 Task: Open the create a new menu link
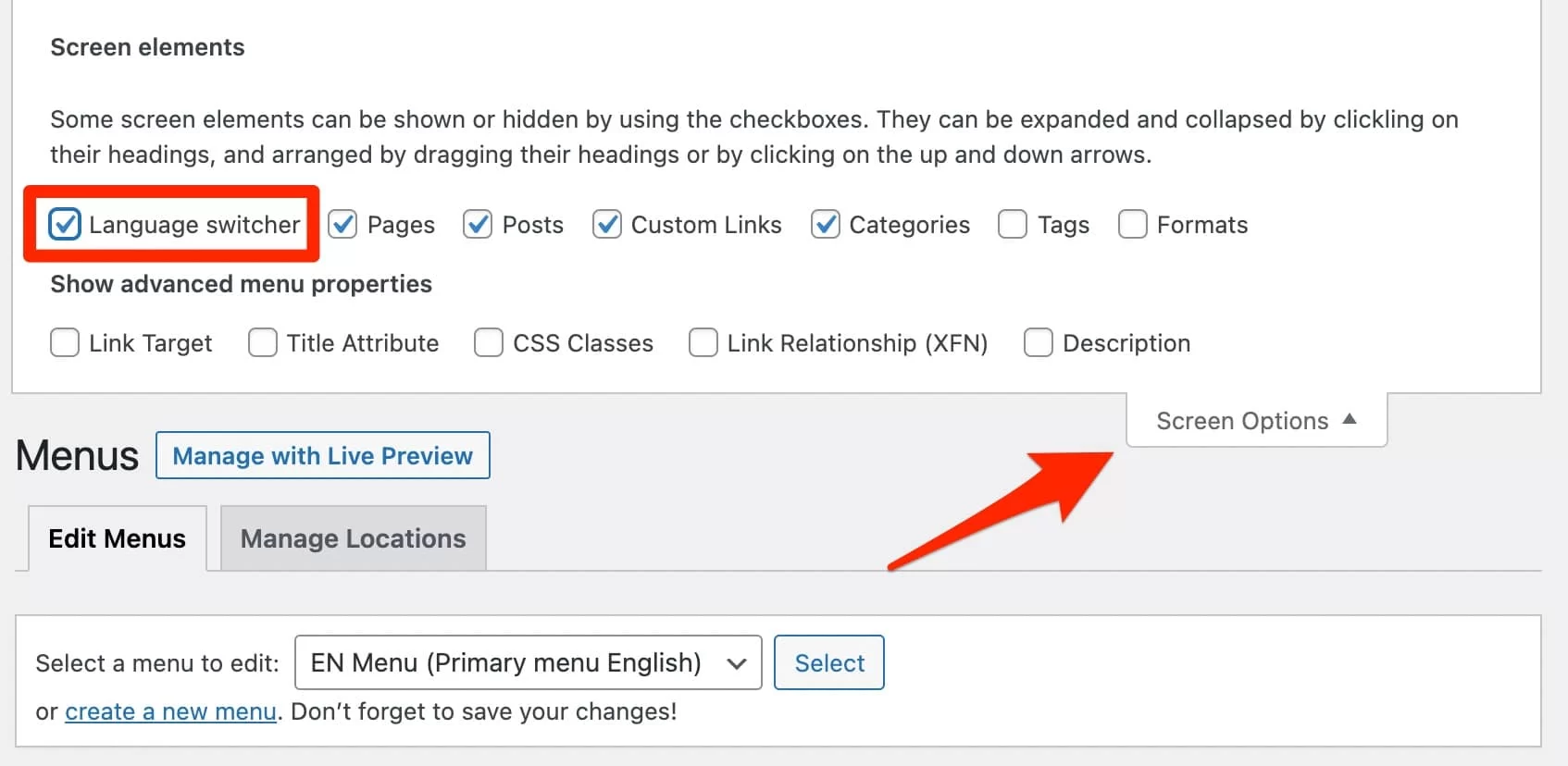pyautogui.click(x=171, y=711)
